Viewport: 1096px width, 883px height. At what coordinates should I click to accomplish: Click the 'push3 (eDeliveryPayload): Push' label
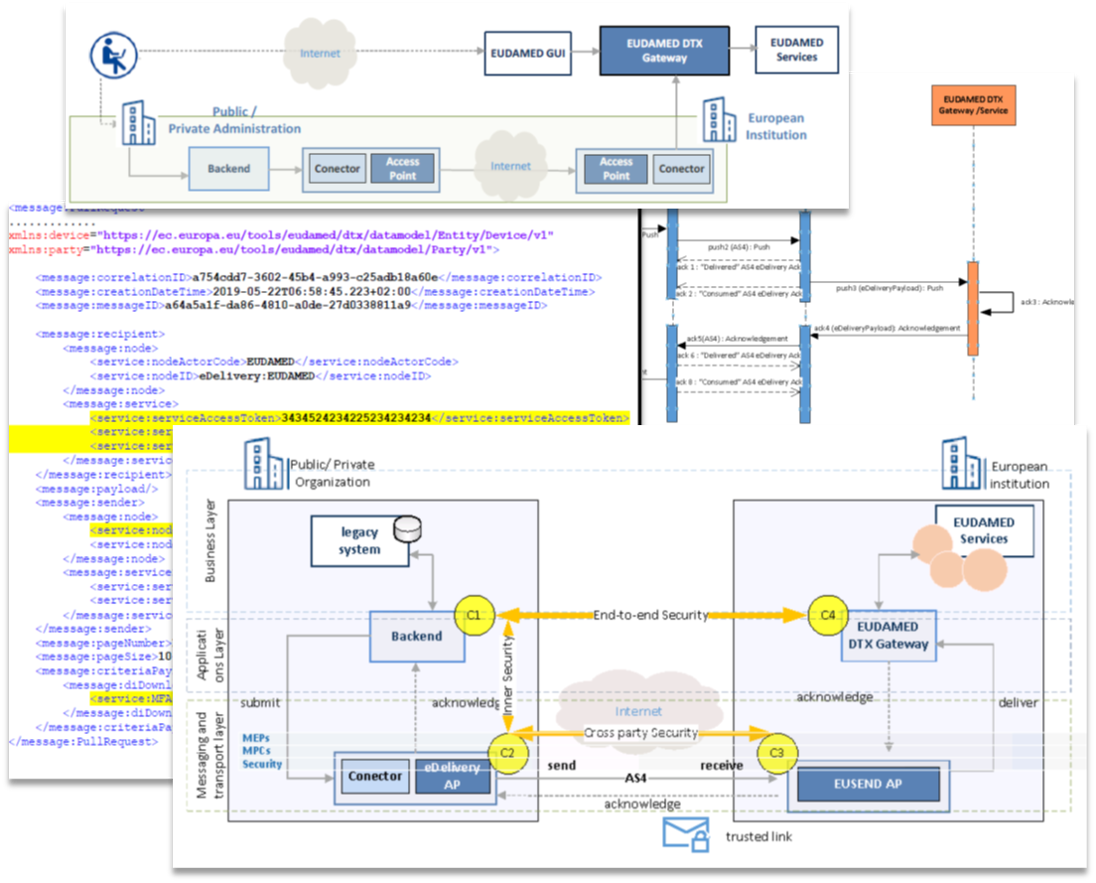[889, 287]
